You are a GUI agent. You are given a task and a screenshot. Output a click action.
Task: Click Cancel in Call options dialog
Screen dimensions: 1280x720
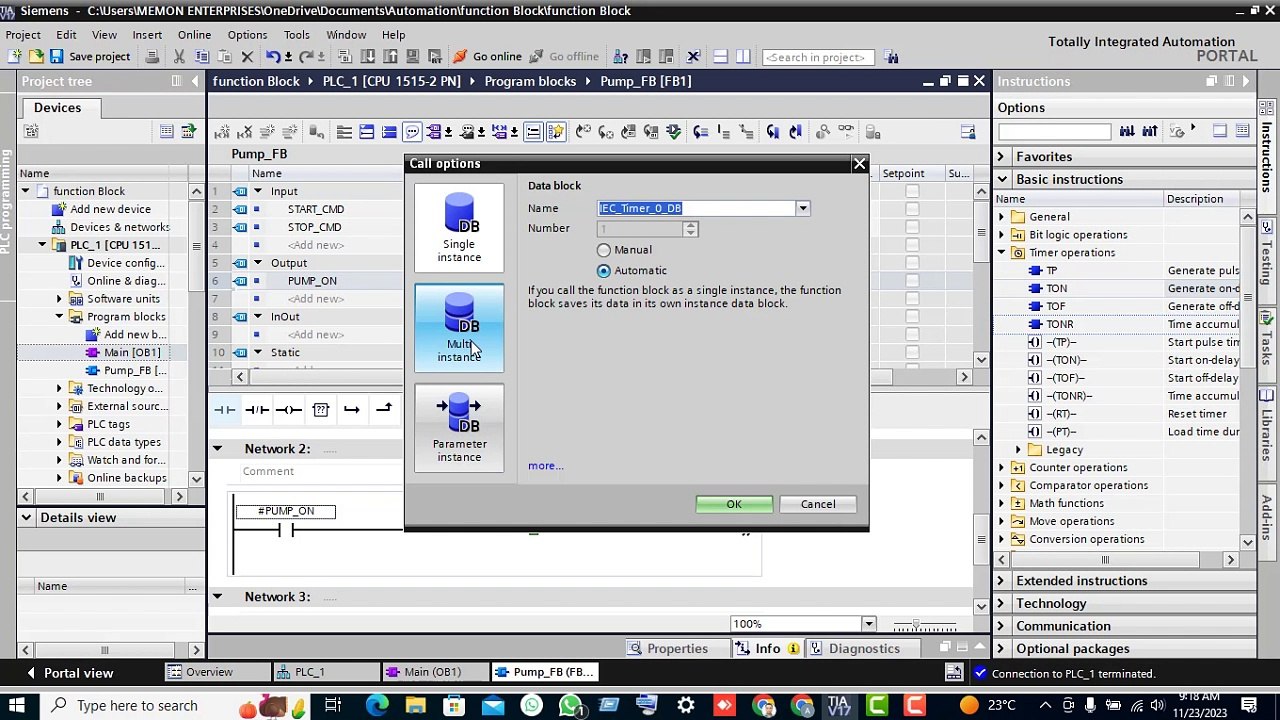coord(818,504)
